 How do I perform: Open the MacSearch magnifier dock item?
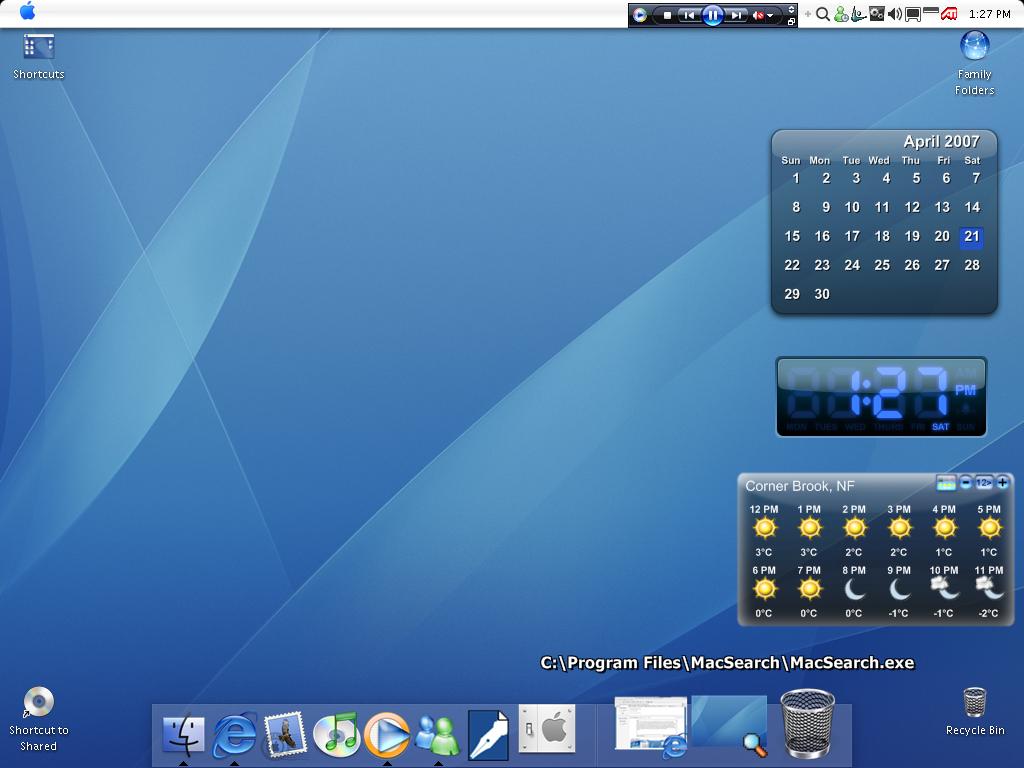(729, 725)
